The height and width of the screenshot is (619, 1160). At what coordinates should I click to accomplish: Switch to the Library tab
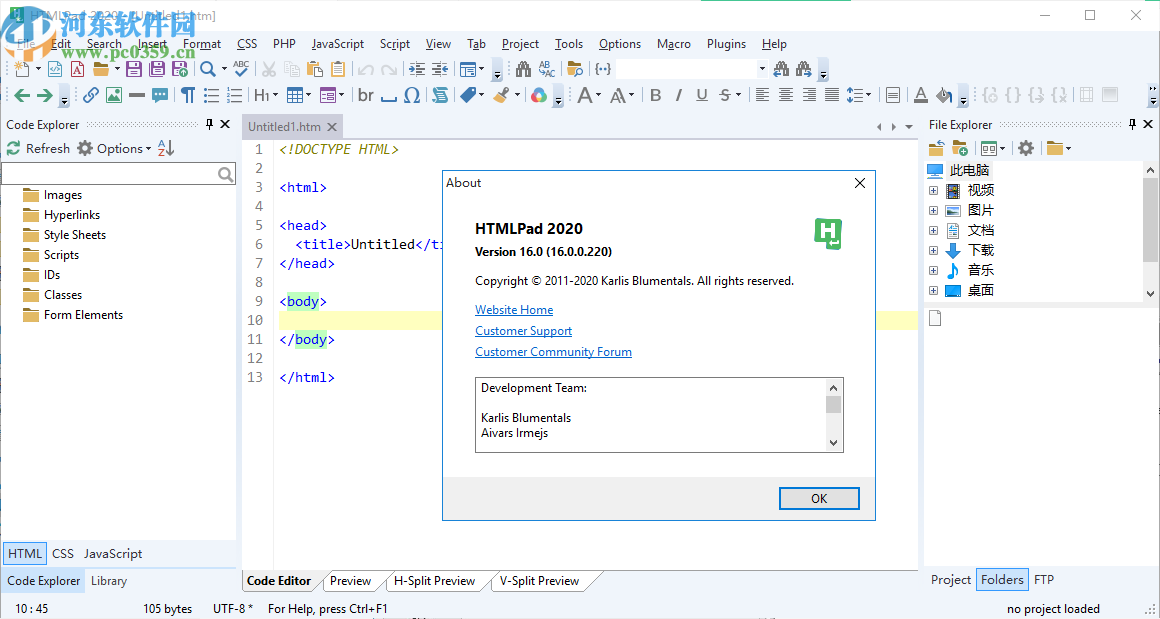click(x=109, y=581)
